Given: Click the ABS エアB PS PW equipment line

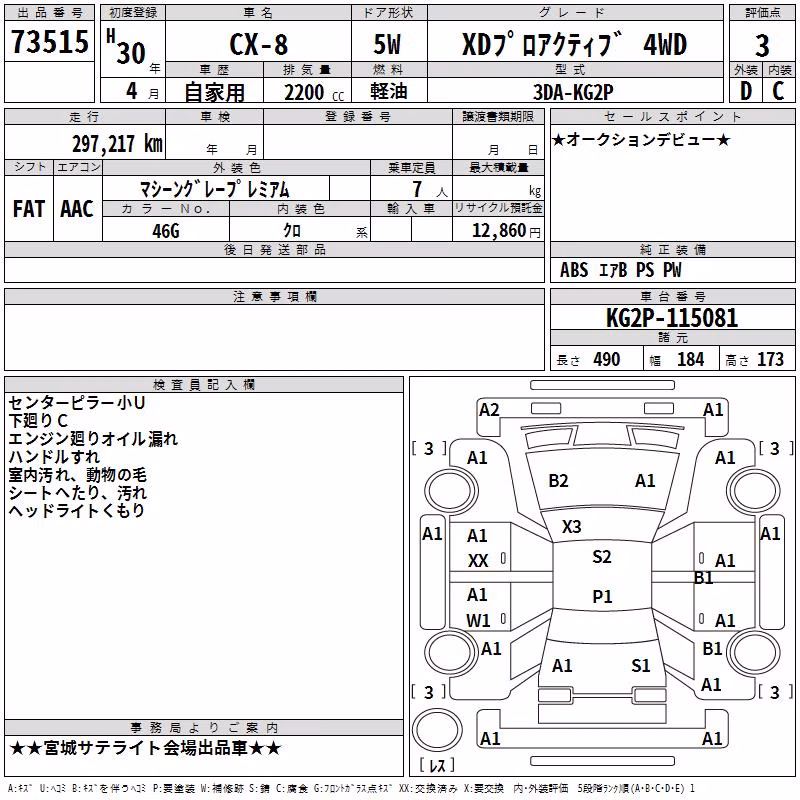Looking at the screenshot, I should 620,270.
